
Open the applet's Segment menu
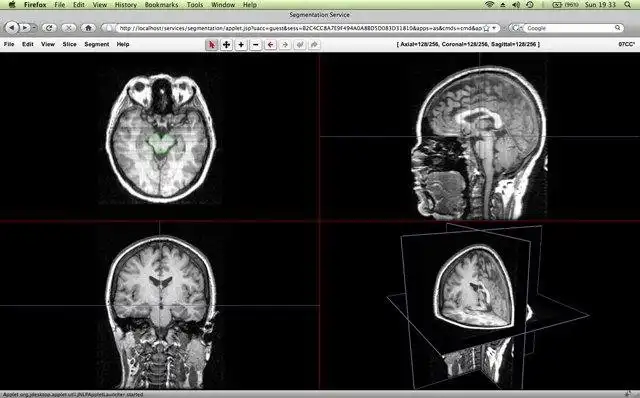(x=97, y=44)
